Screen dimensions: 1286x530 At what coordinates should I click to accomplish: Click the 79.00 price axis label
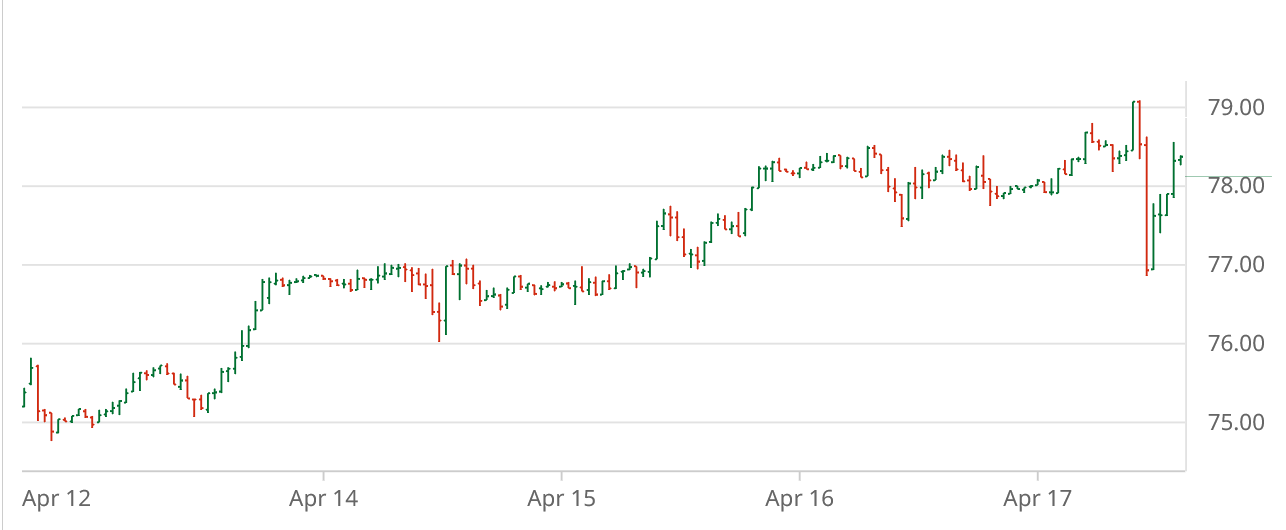pos(1228,107)
